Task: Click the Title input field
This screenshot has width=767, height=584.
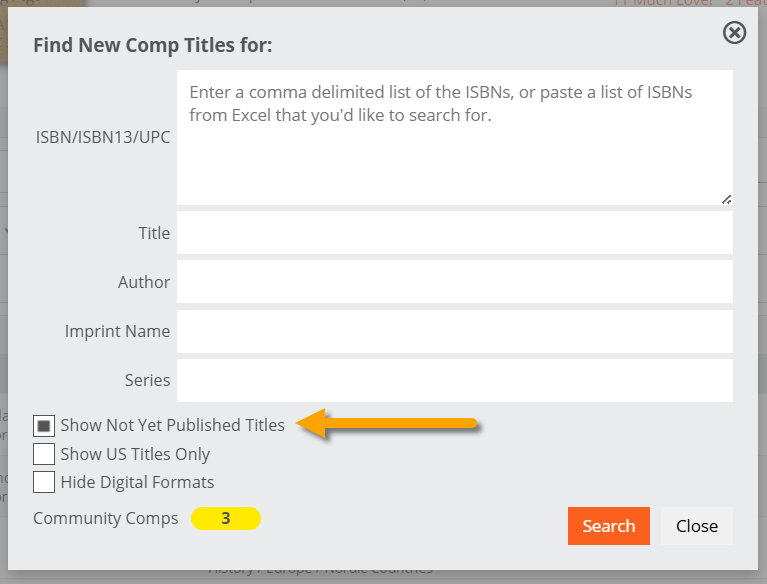Action: pos(454,233)
